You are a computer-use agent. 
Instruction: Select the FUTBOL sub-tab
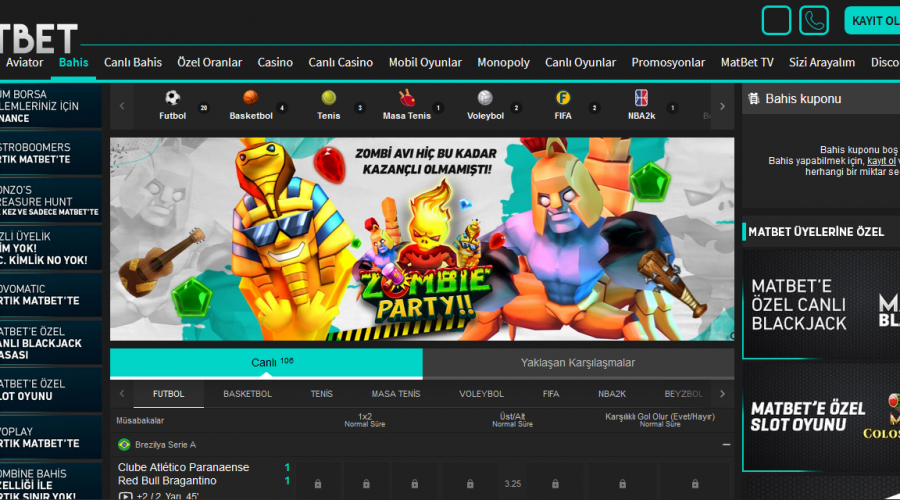(169, 394)
